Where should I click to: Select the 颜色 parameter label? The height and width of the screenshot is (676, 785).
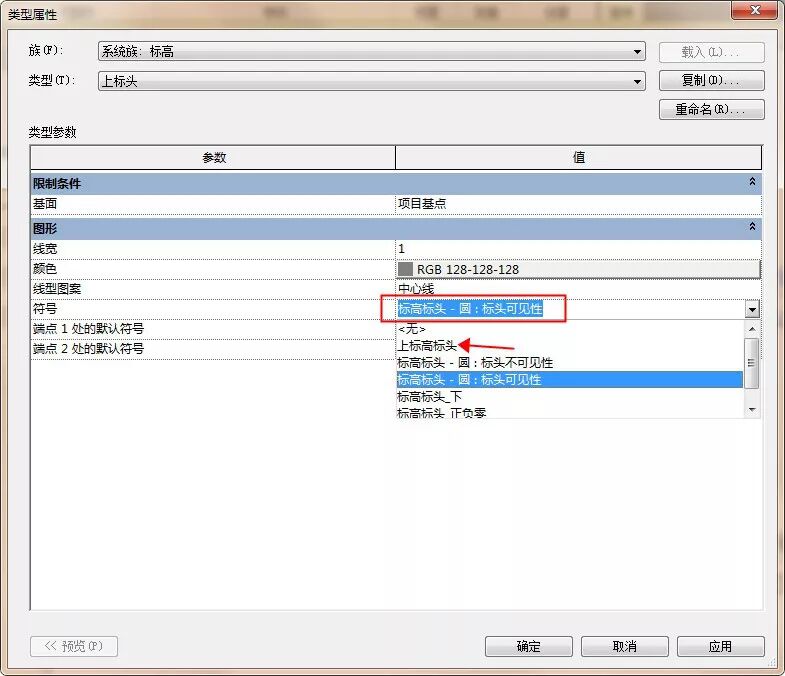[45, 269]
